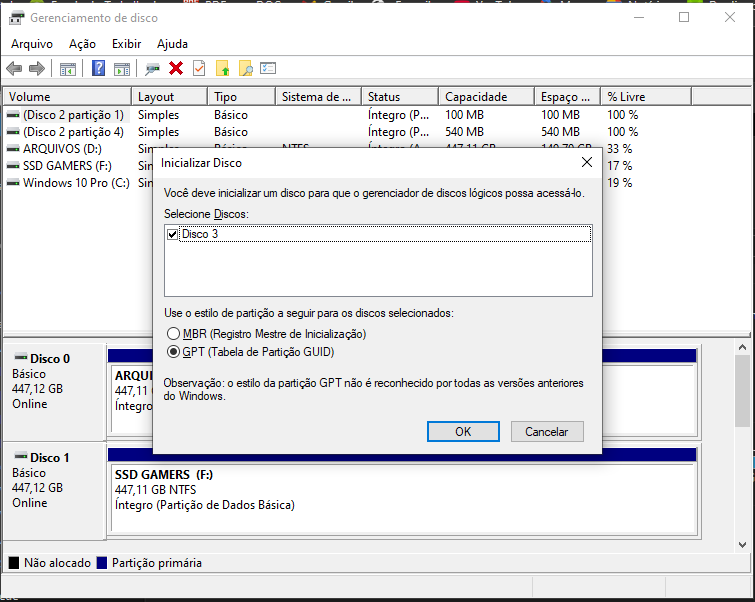Click the connect drive toolbar icon

pos(152,69)
